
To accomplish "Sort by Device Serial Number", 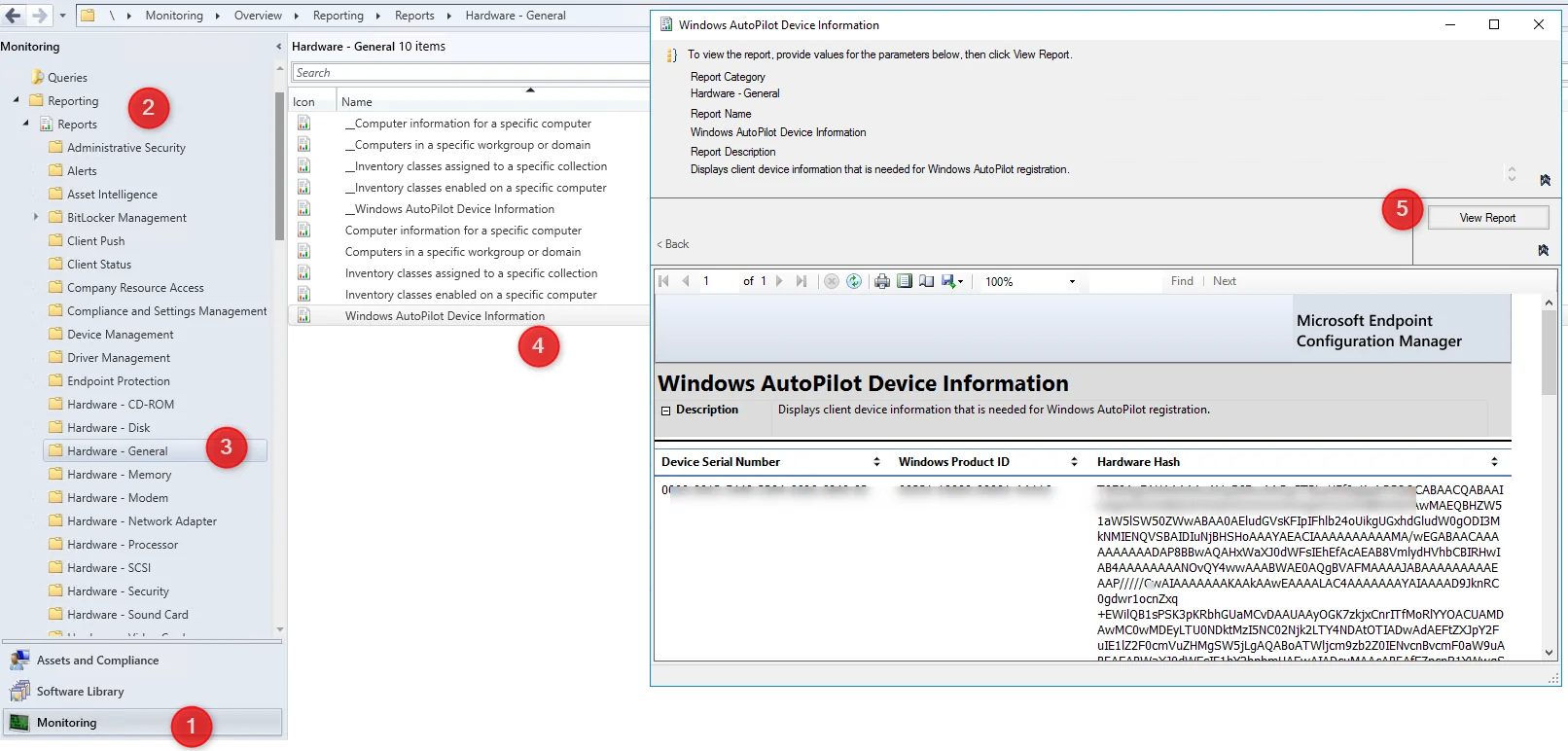I will (x=875, y=462).
